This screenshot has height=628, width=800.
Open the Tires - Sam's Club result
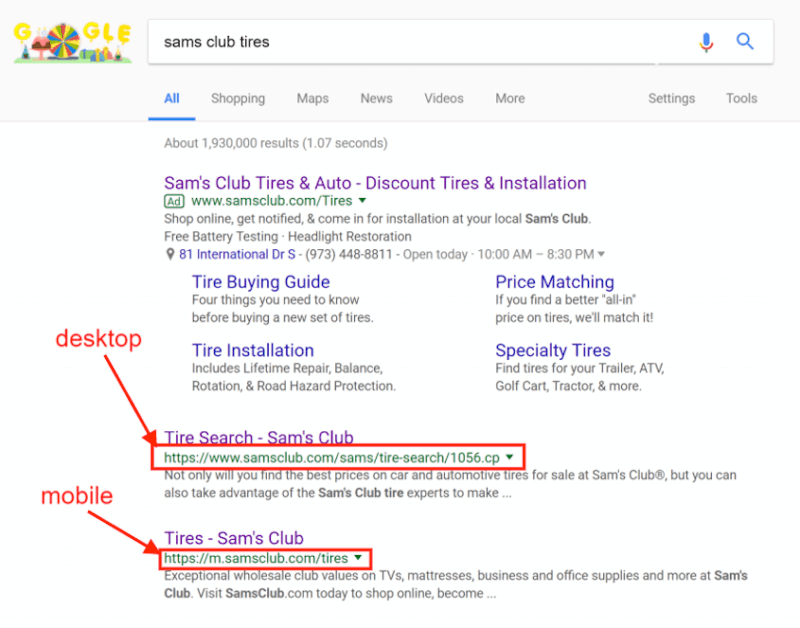pos(234,538)
